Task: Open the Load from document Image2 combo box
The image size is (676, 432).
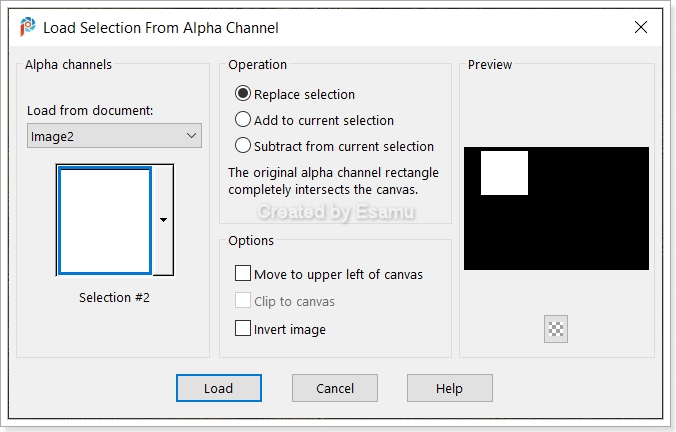Action: click(114, 136)
